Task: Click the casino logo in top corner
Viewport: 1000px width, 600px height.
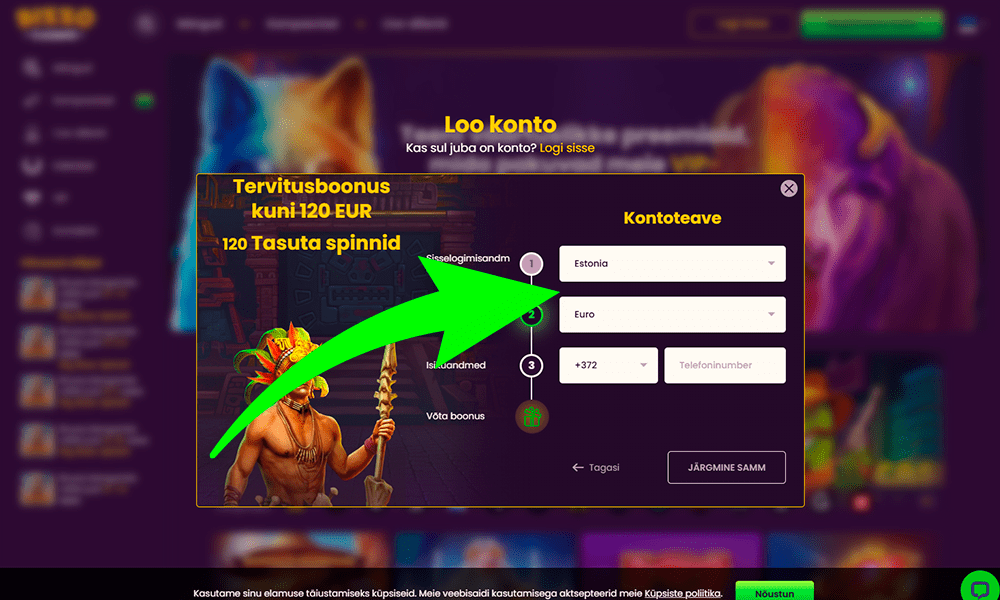Action: [55, 22]
